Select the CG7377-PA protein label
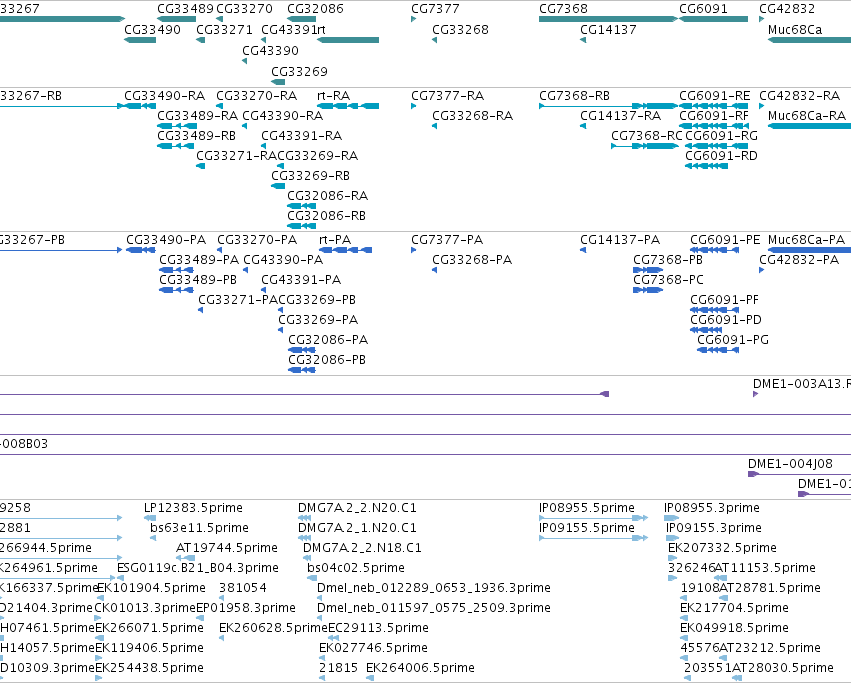Image resolution: width=851 pixels, height=683 pixels. [x=447, y=240]
